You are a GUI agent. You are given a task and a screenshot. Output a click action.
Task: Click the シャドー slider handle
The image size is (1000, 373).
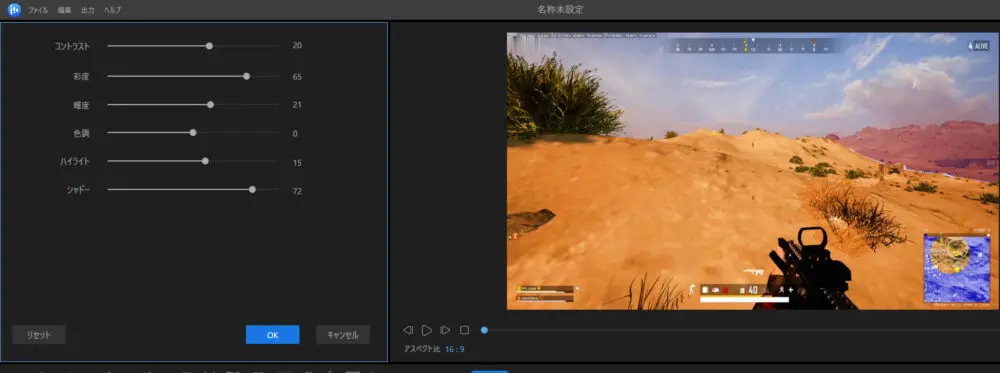pos(253,189)
